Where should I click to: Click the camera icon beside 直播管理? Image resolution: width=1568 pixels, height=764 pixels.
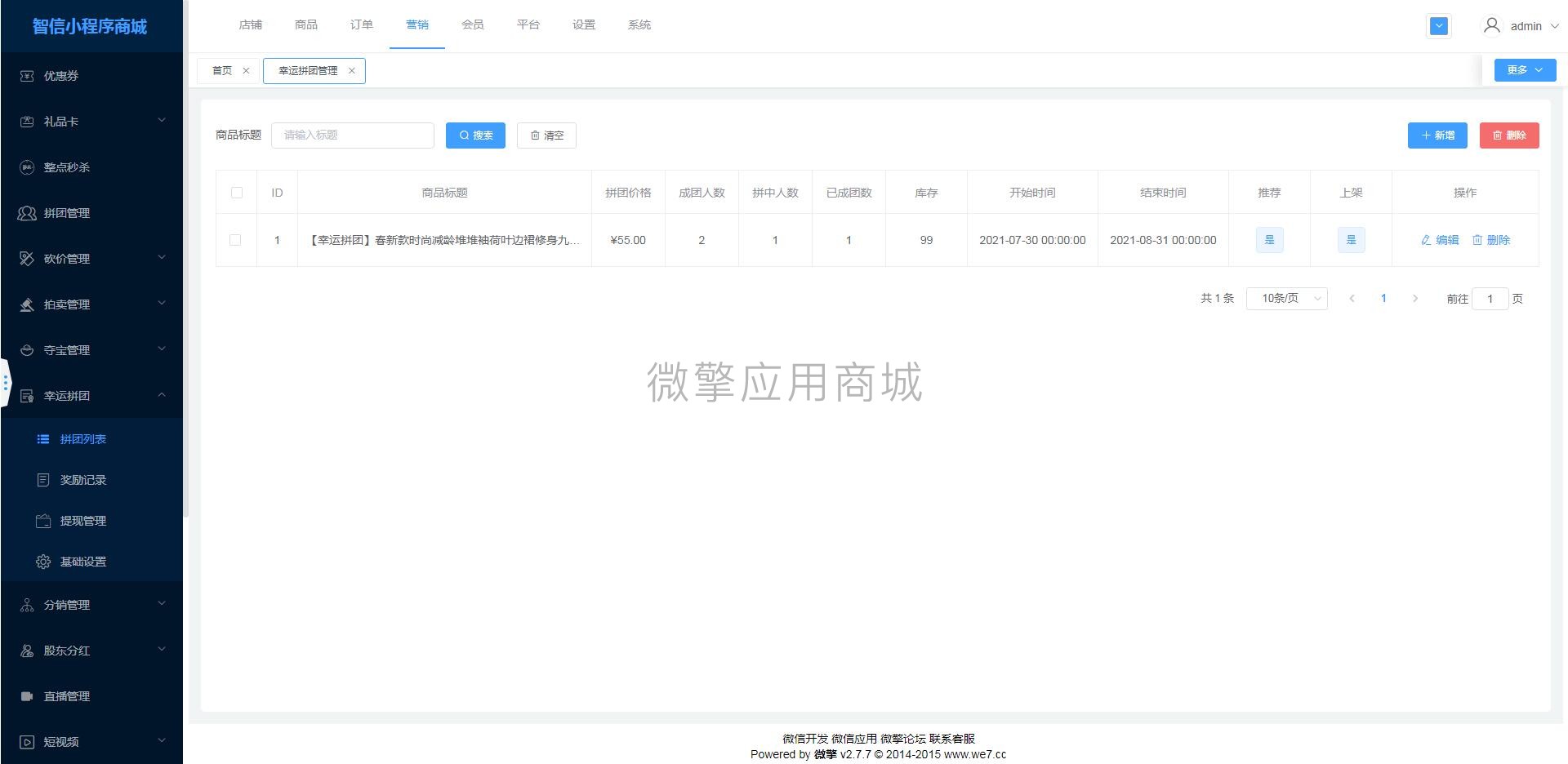pyautogui.click(x=27, y=696)
